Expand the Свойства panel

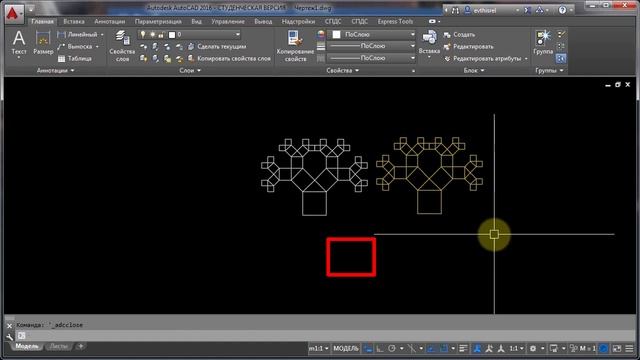(342, 70)
